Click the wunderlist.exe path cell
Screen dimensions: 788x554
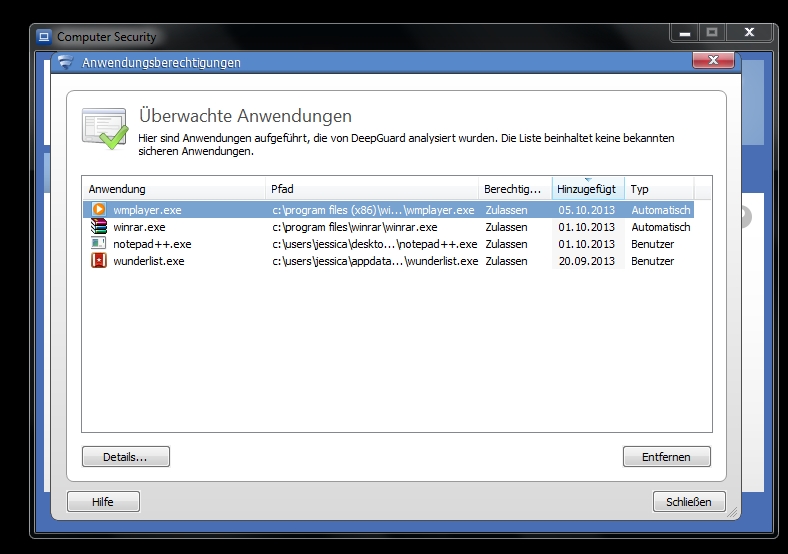(x=375, y=261)
